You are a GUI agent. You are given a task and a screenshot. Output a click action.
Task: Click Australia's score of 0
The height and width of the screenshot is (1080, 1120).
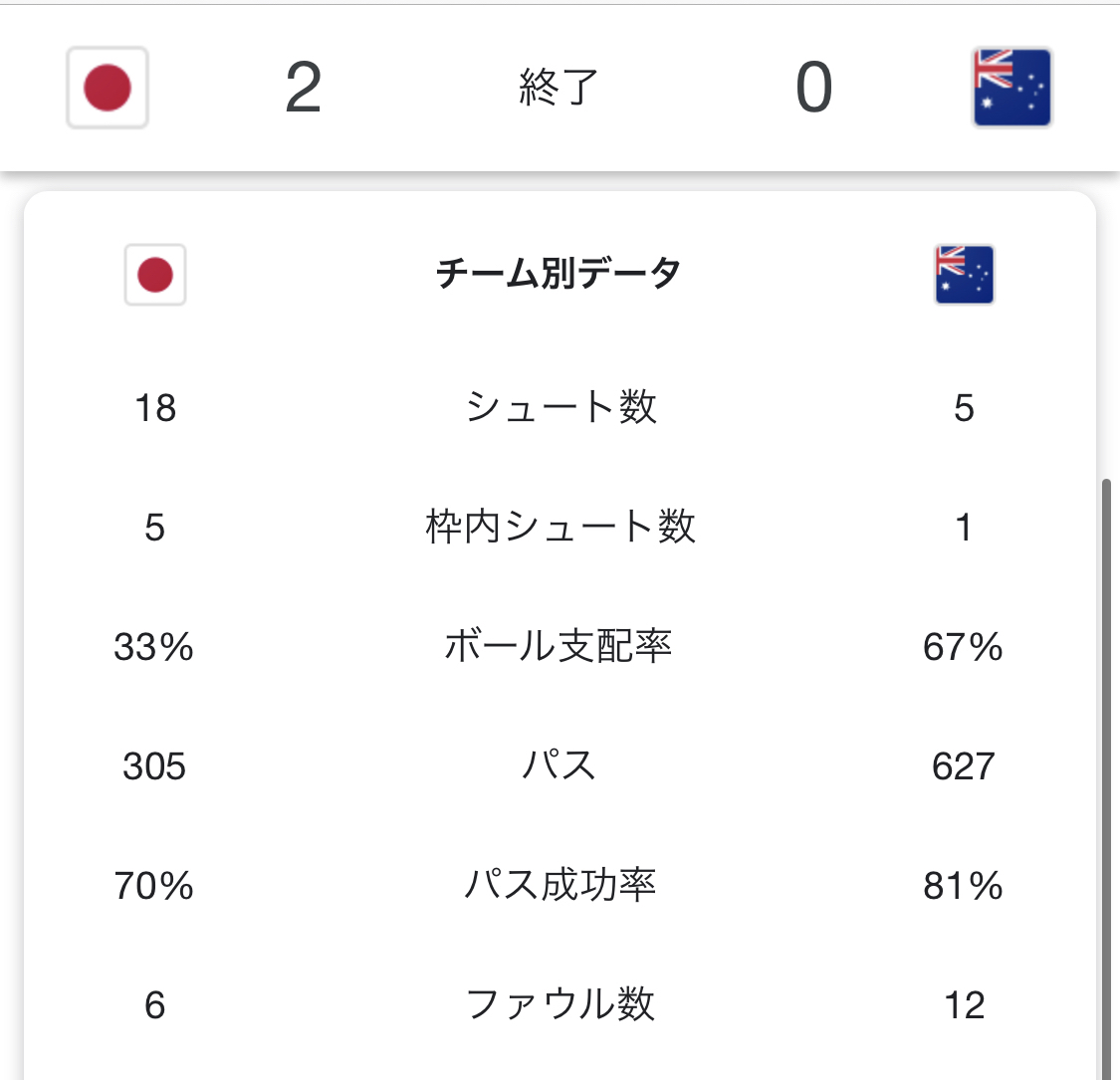point(813,88)
